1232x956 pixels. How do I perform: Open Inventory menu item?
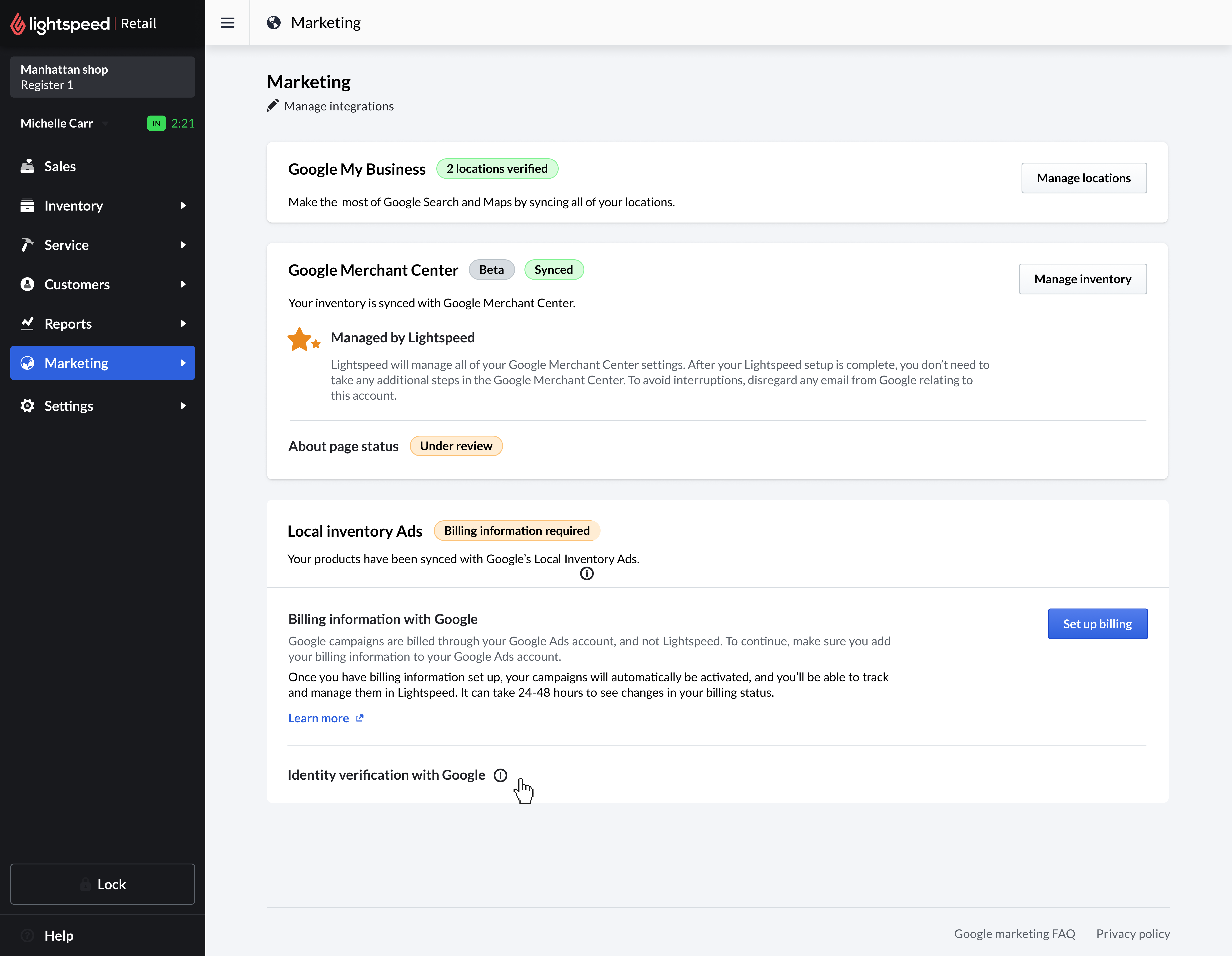point(103,205)
